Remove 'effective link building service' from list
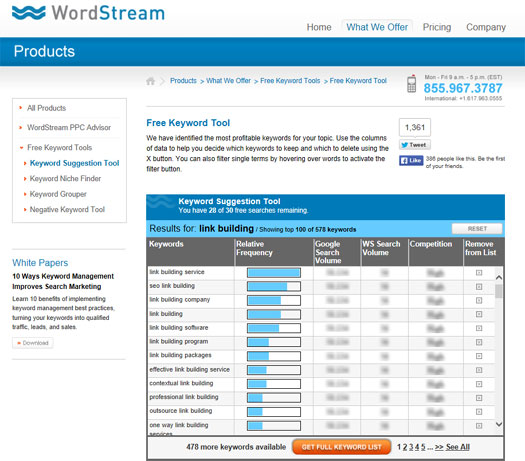 [x=479, y=370]
